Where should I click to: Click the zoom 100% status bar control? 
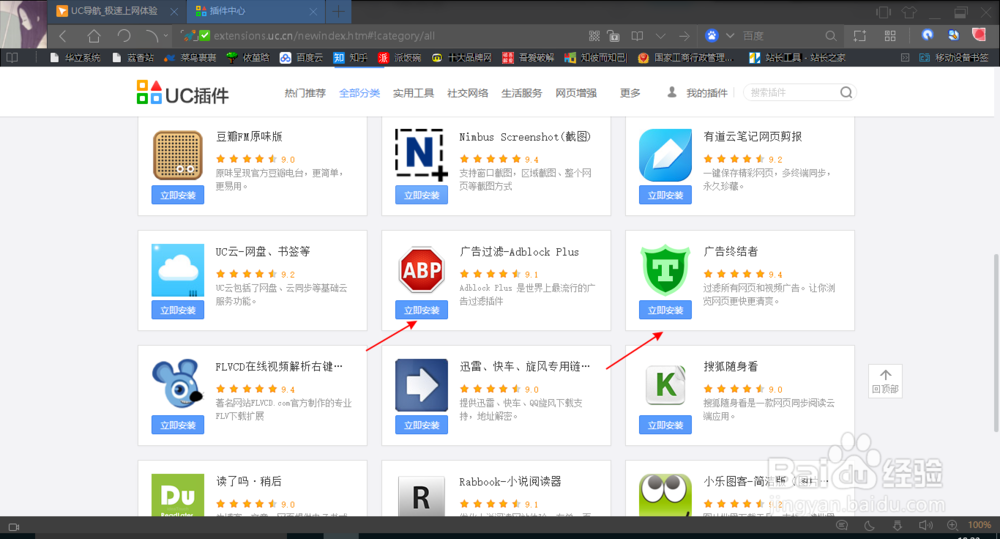point(979,525)
